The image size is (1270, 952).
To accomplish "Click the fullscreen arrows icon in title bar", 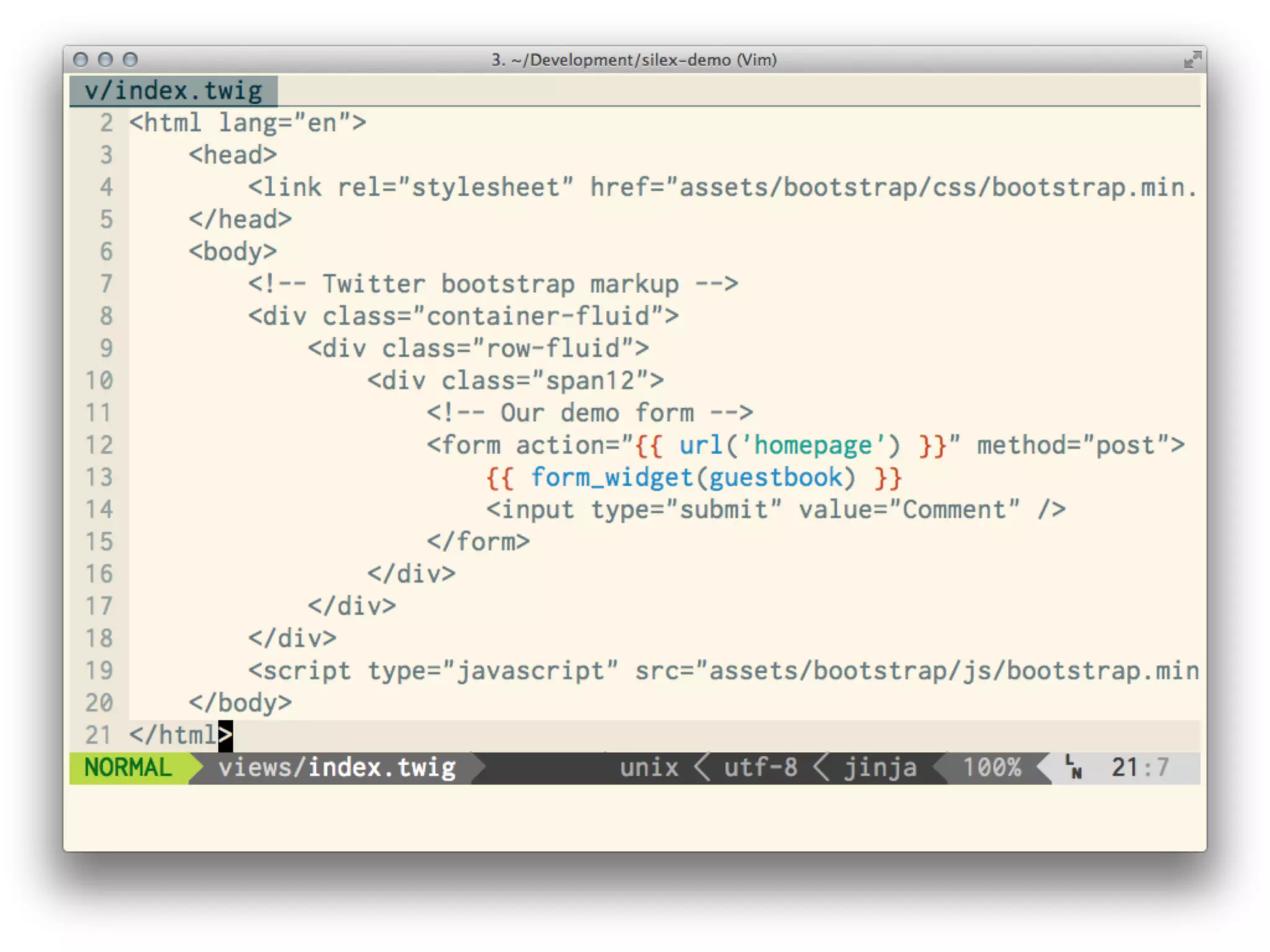I will 1192,60.
